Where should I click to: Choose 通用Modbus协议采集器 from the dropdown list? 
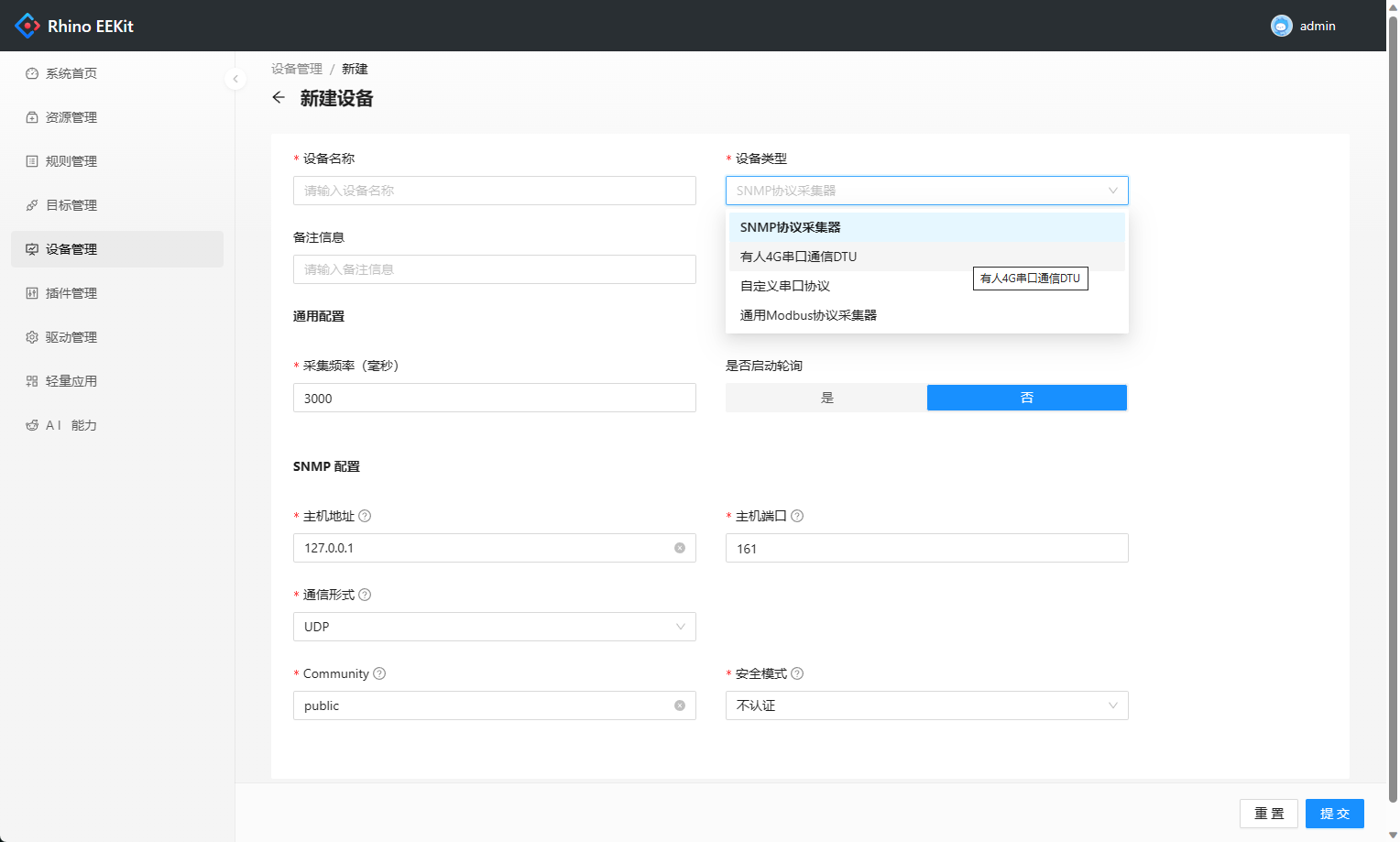coord(927,315)
